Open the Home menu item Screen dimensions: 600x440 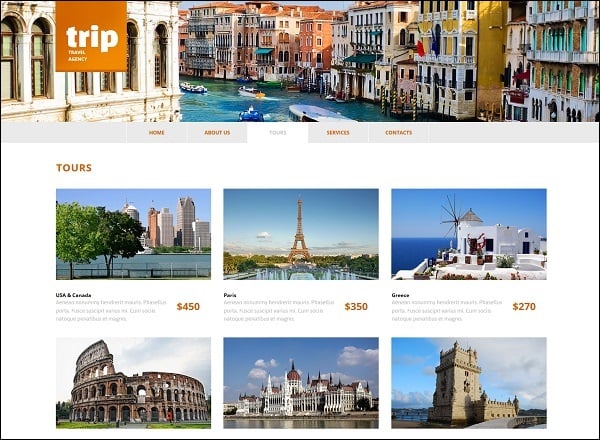coord(157,133)
